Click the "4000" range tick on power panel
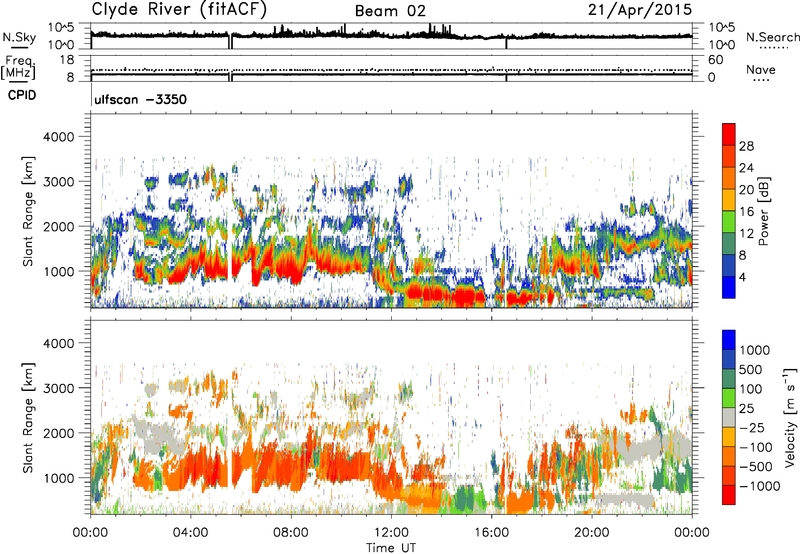 (58, 137)
